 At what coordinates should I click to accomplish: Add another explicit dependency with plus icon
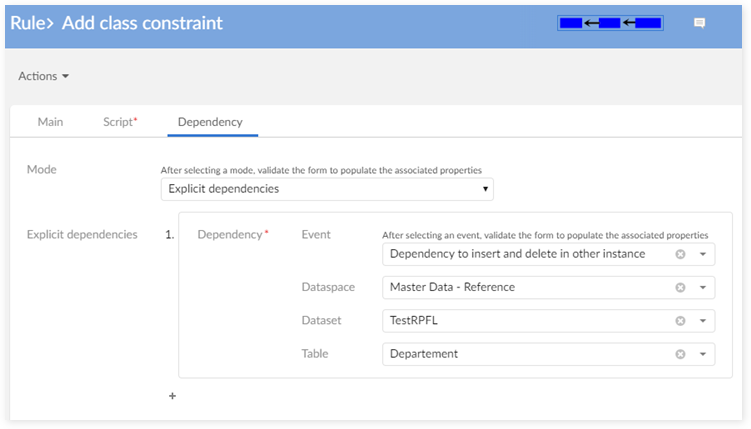pyautogui.click(x=172, y=396)
